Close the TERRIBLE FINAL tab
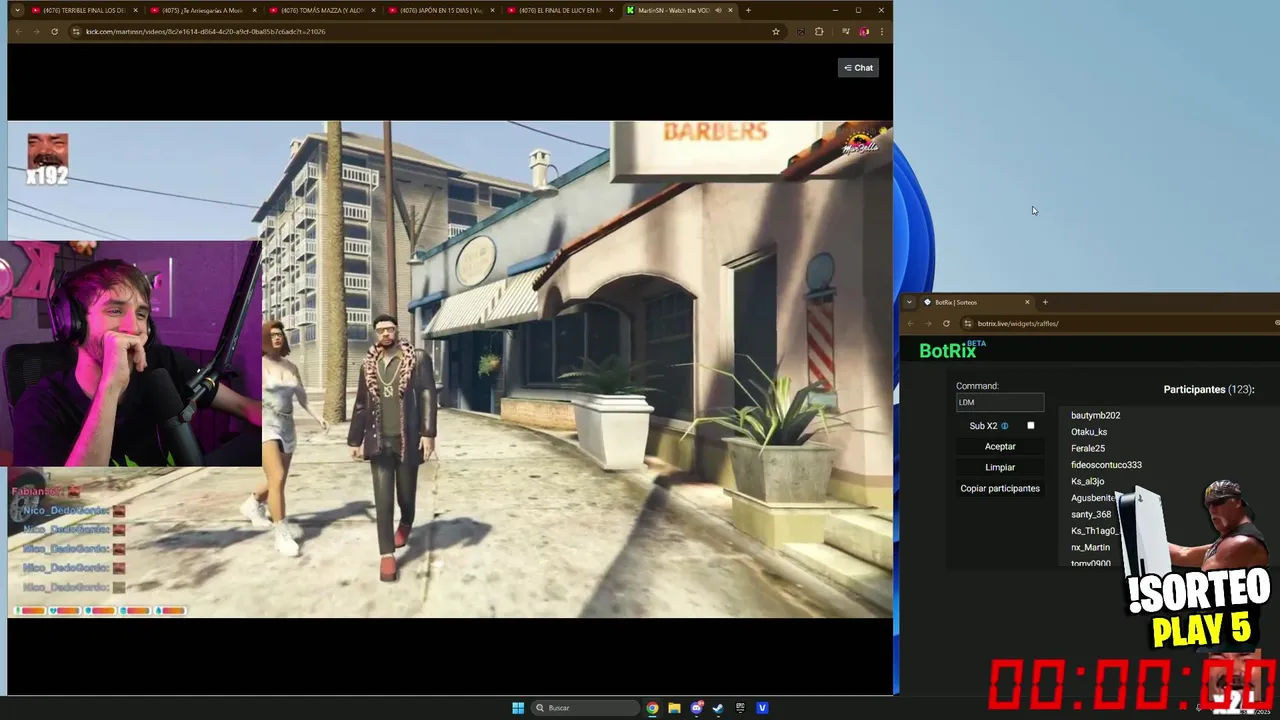The width and height of the screenshot is (1280, 720). point(135,10)
